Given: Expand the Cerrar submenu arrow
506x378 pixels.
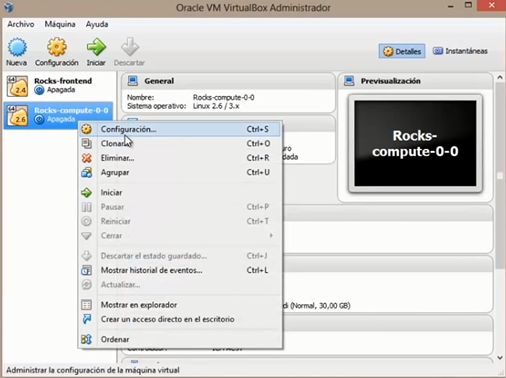Looking at the screenshot, I should 271,236.
